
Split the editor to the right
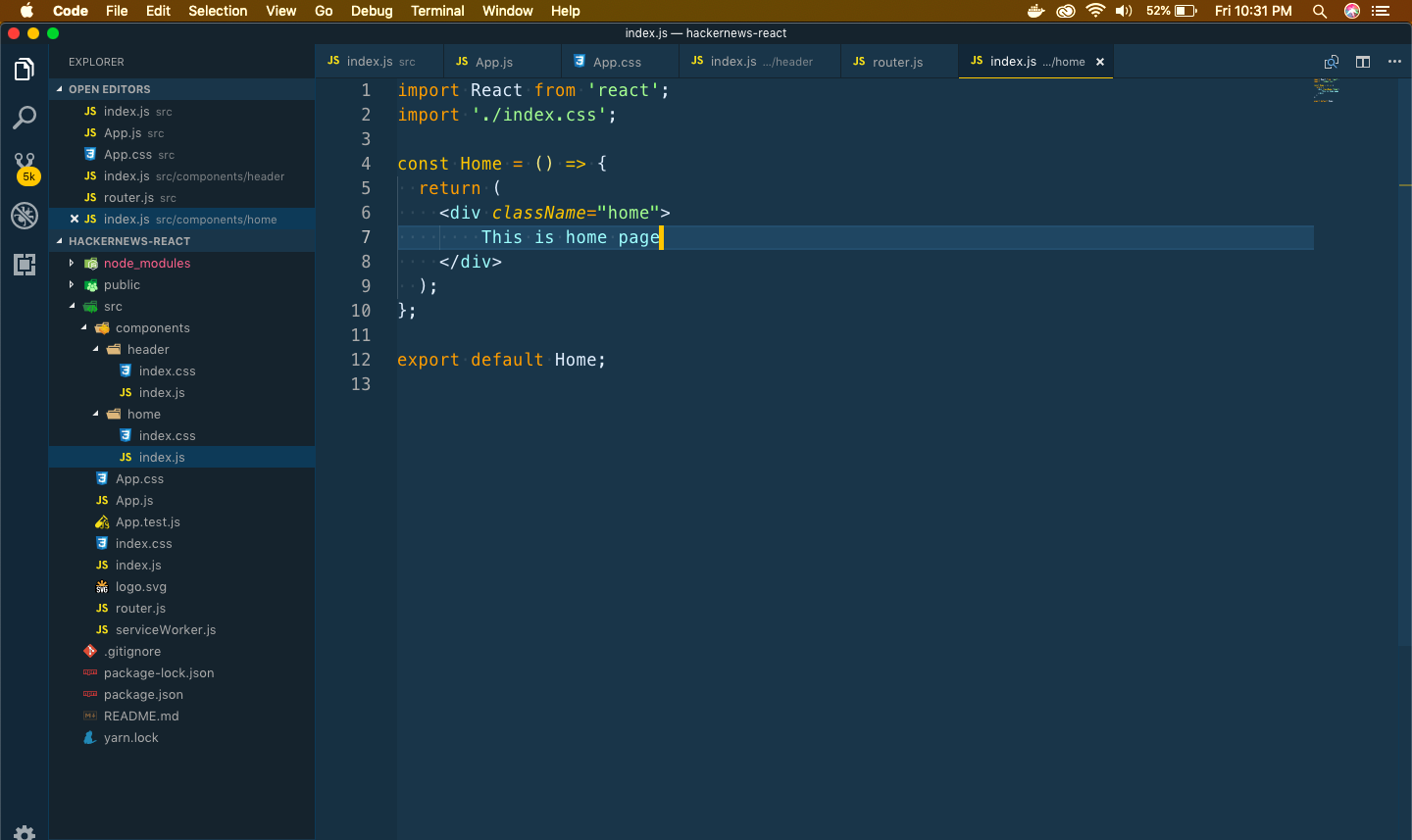(x=1363, y=62)
